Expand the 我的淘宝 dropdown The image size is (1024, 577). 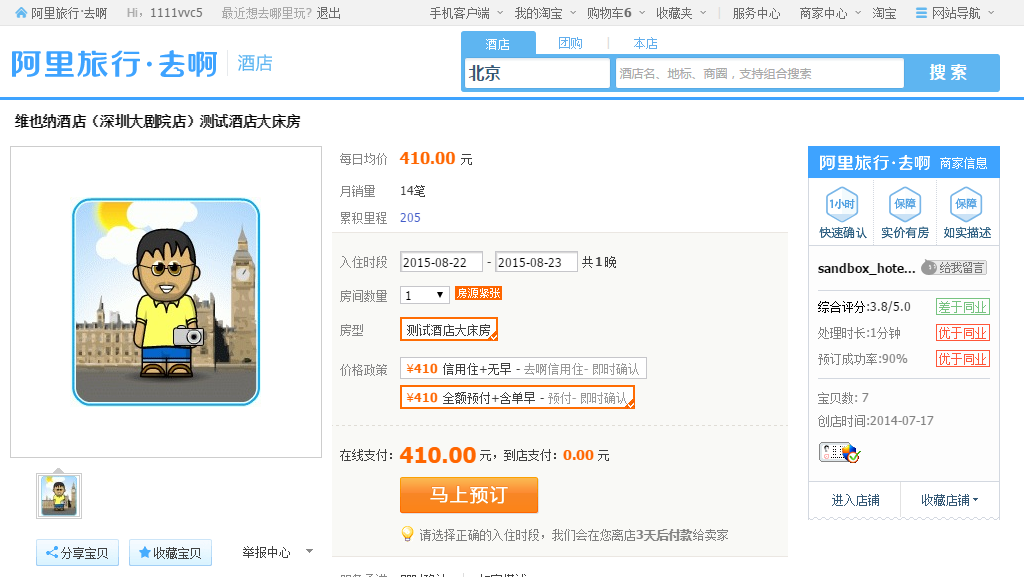point(573,12)
